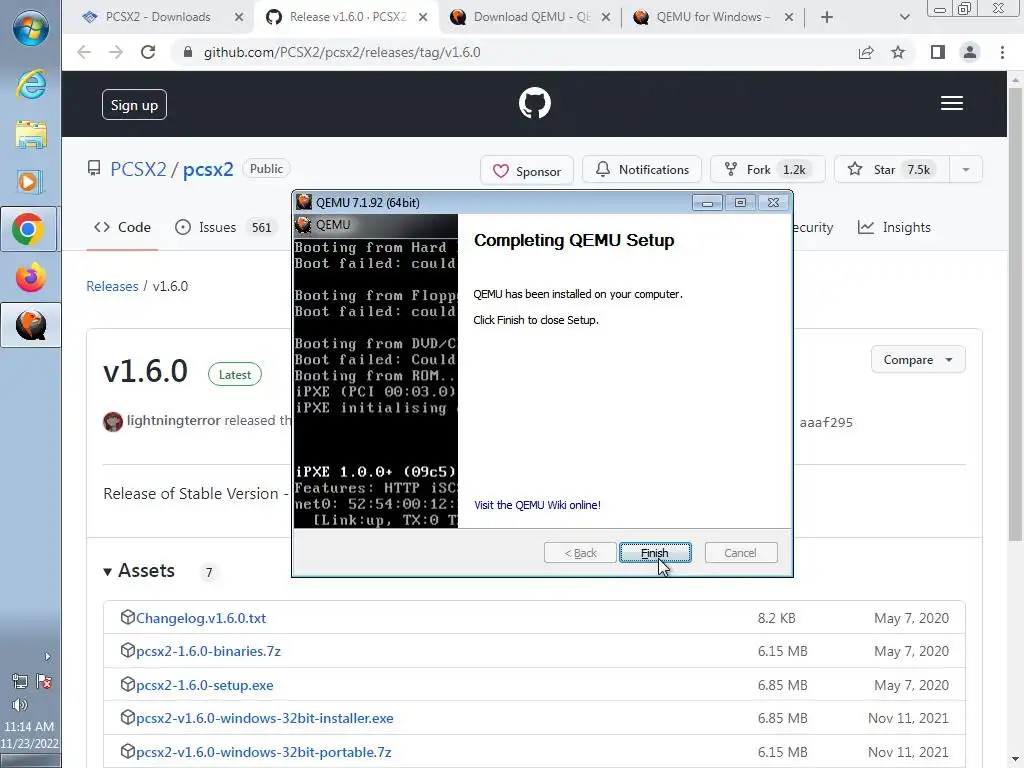Viewport: 1024px width, 768px height.
Task: Click the address bar URL field
Action: (x=516, y=52)
